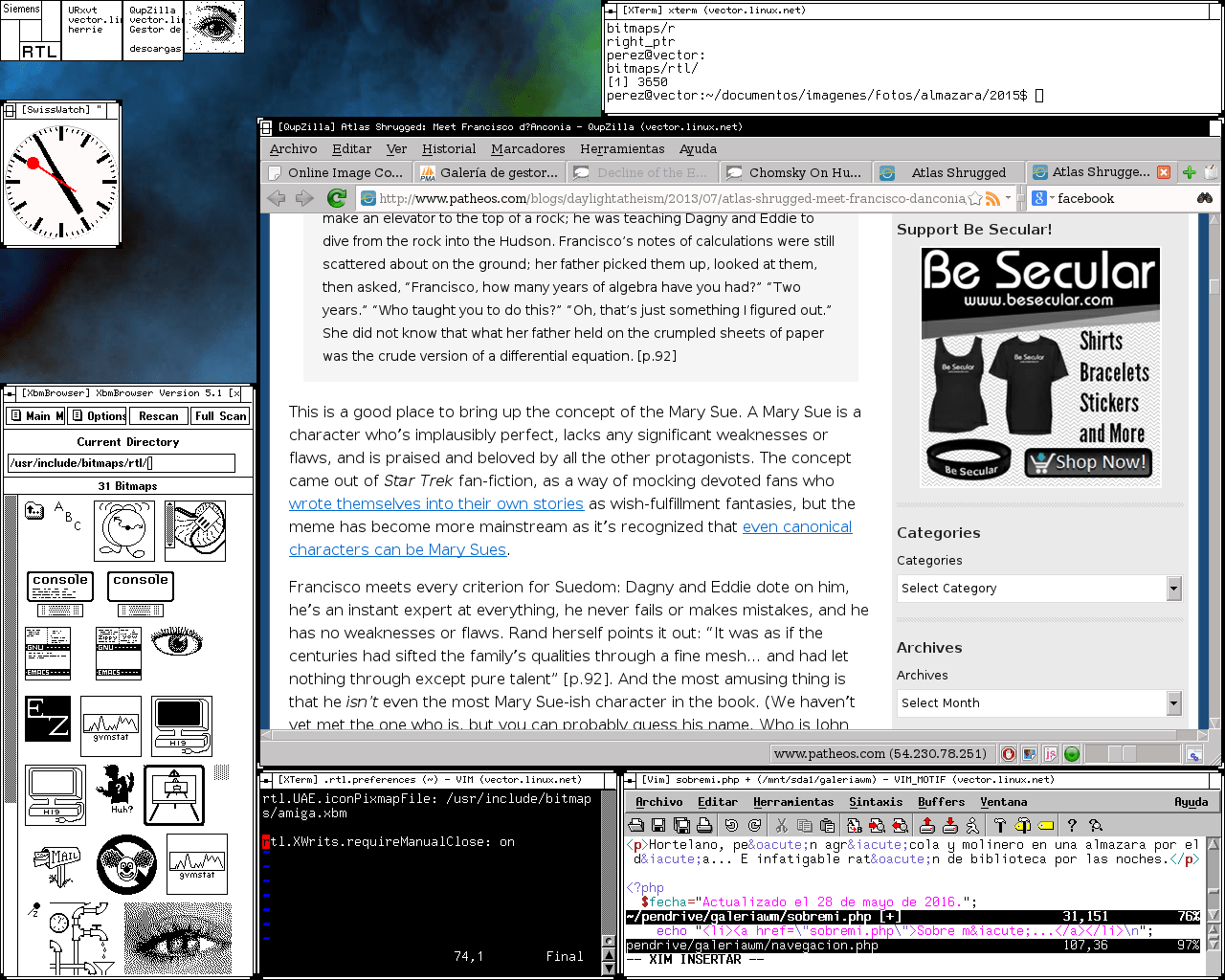
Task: Click the Reload button in QupZilla
Action: [x=336, y=198]
